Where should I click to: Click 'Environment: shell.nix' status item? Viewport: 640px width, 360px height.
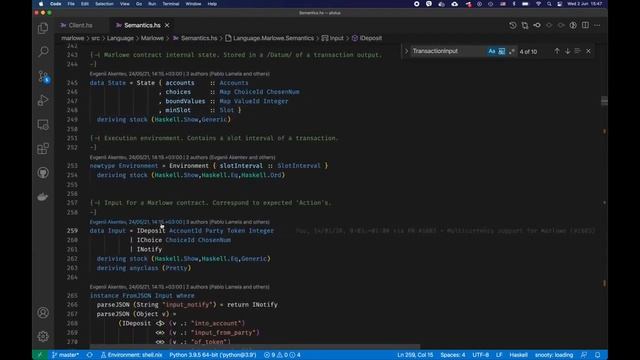click(x=131, y=355)
